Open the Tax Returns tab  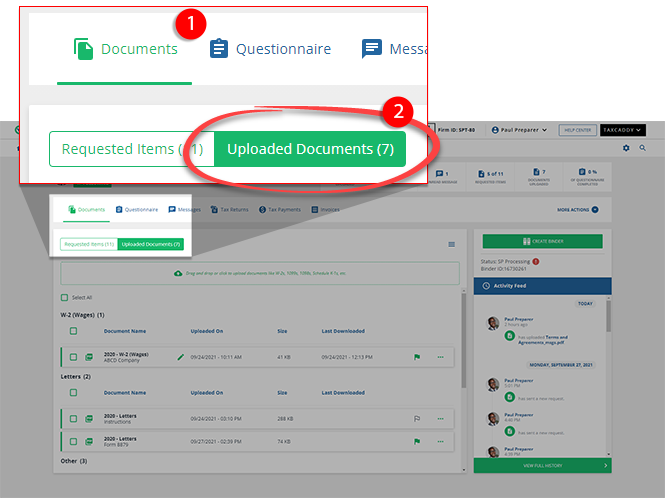pos(229,210)
